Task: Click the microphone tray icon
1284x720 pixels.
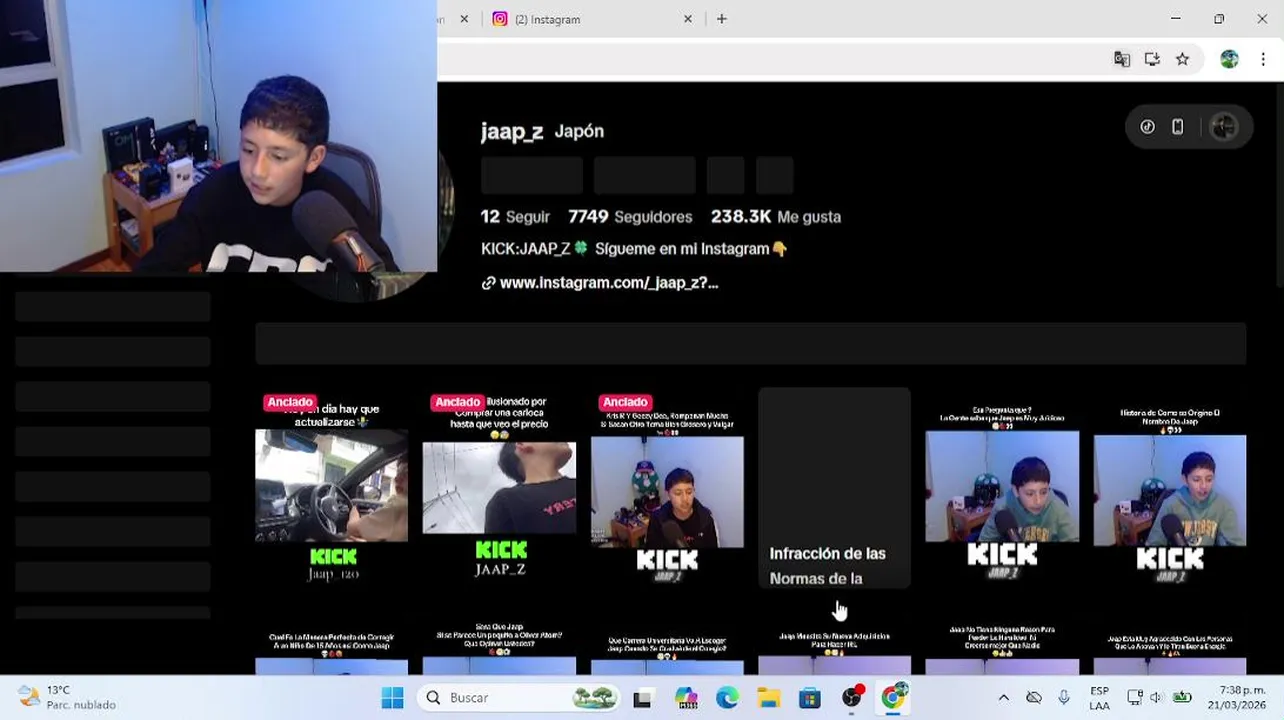Action: click(1064, 698)
